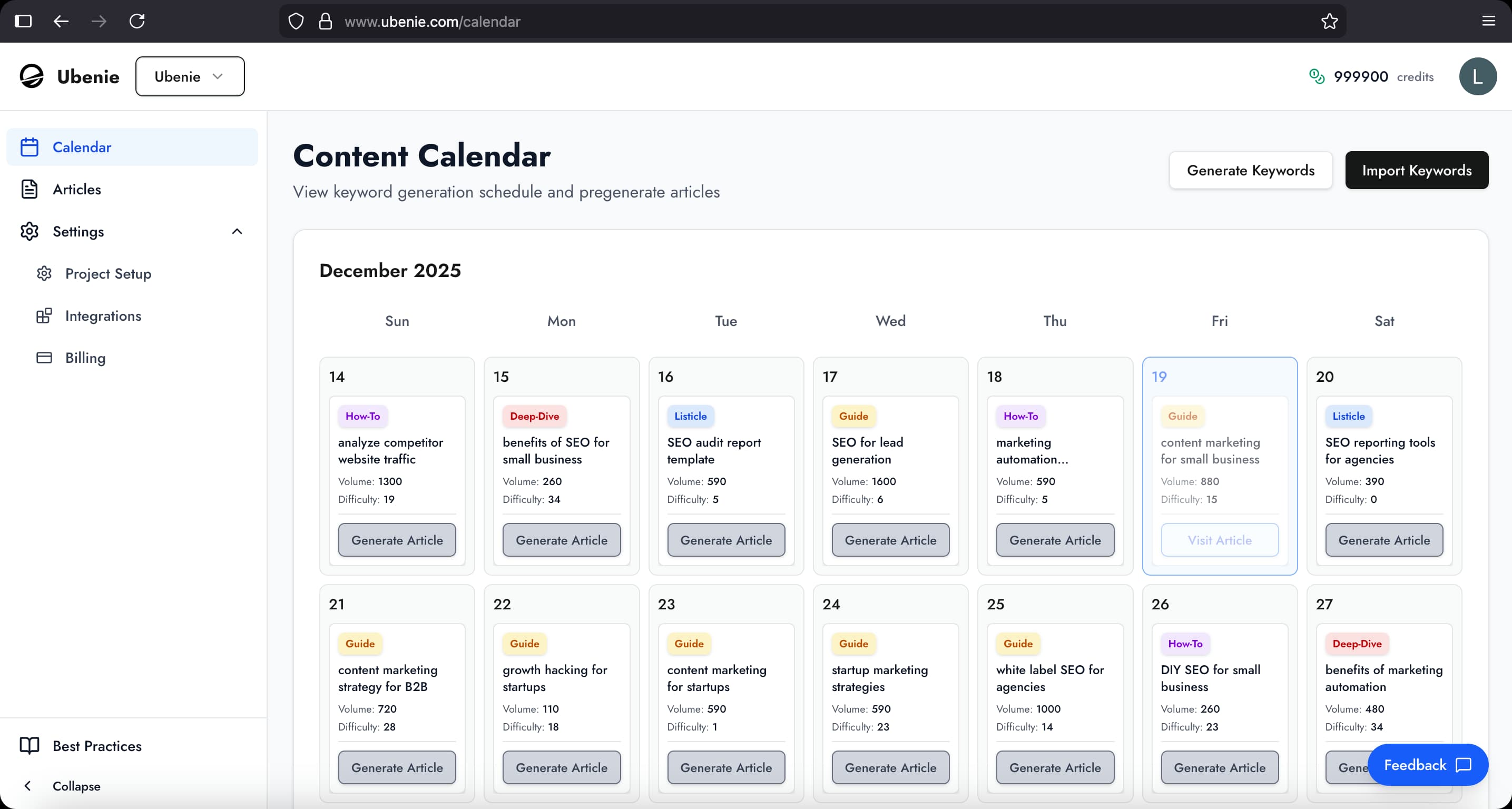
Task: Open Visit Article for December 19
Action: (1220, 540)
